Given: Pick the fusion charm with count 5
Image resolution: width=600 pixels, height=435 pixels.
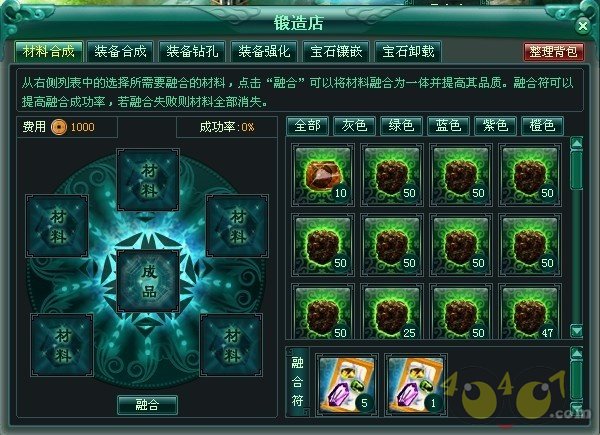Looking at the screenshot, I should point(347,385).
